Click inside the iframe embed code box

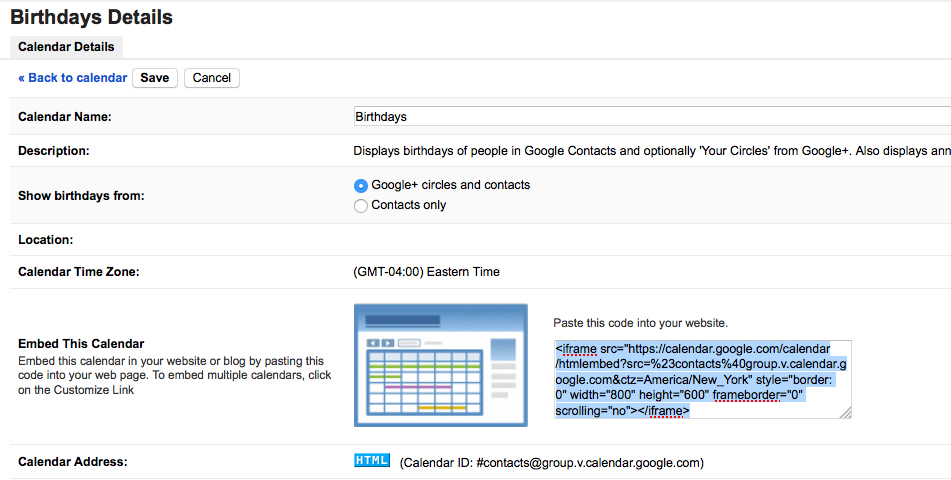pyautogui.click(x=702, y=380)
